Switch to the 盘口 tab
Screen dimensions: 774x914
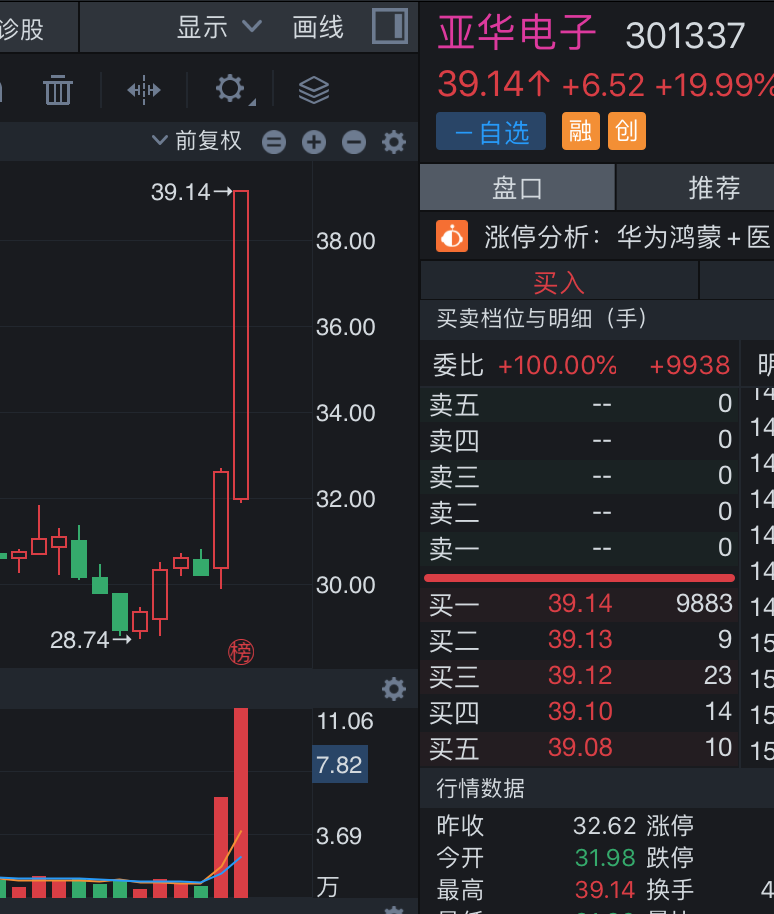click(517, 187)
